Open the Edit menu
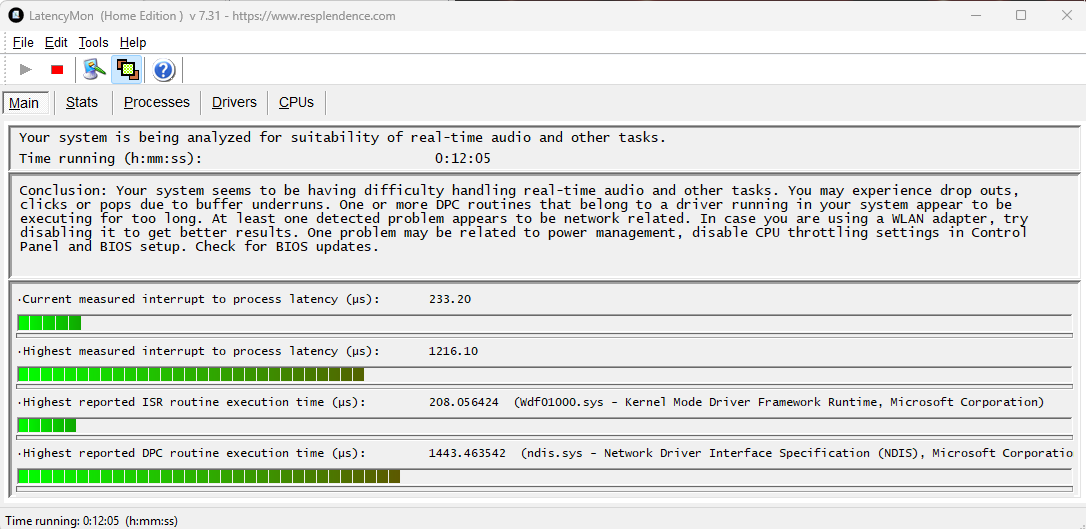1086x529 pixels. click(x=56, y=42)
